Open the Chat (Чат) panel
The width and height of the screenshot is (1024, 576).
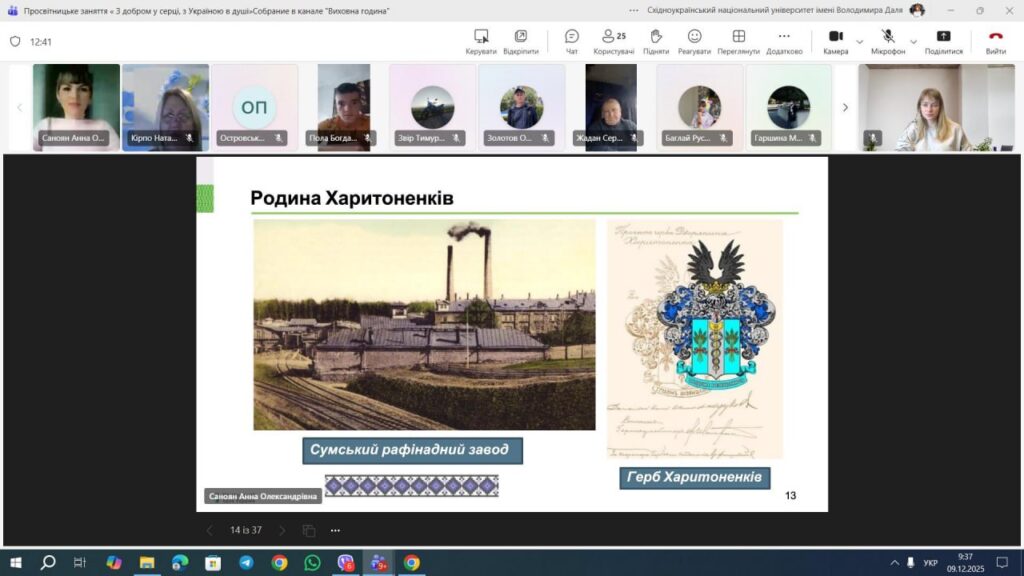(571, 41)
